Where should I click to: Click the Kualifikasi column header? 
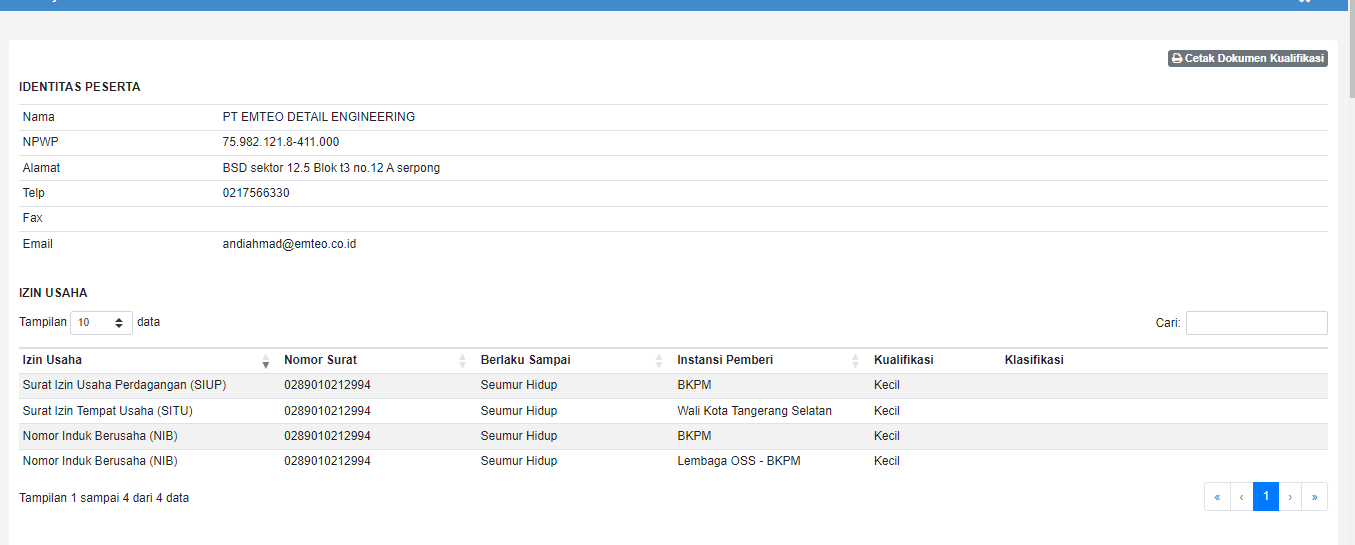pos(903,360)
